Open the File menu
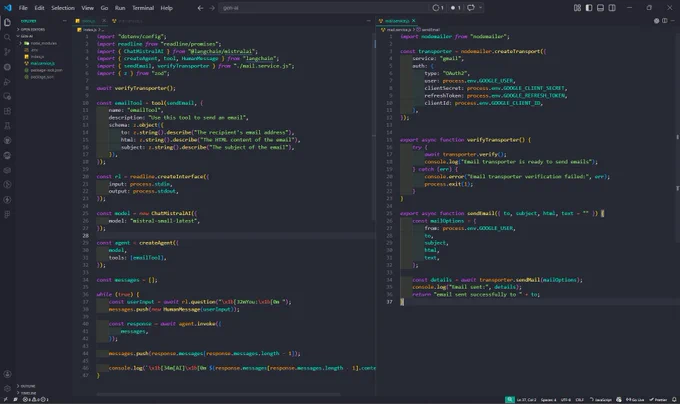This screenshot has width=680, height=404. pyautogui.click(x=23, y=8)
